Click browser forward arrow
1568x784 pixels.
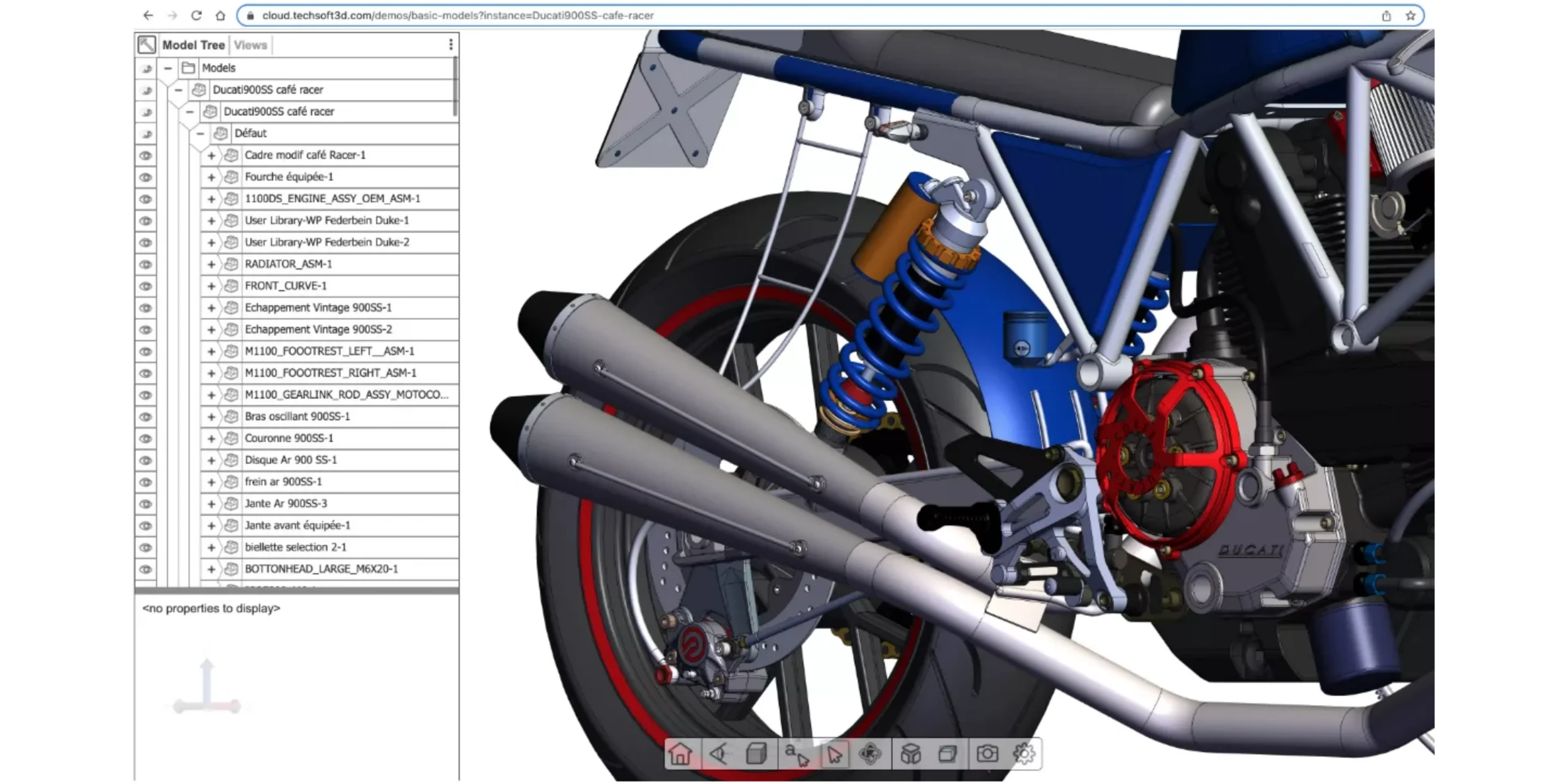(x=172, y=15)
